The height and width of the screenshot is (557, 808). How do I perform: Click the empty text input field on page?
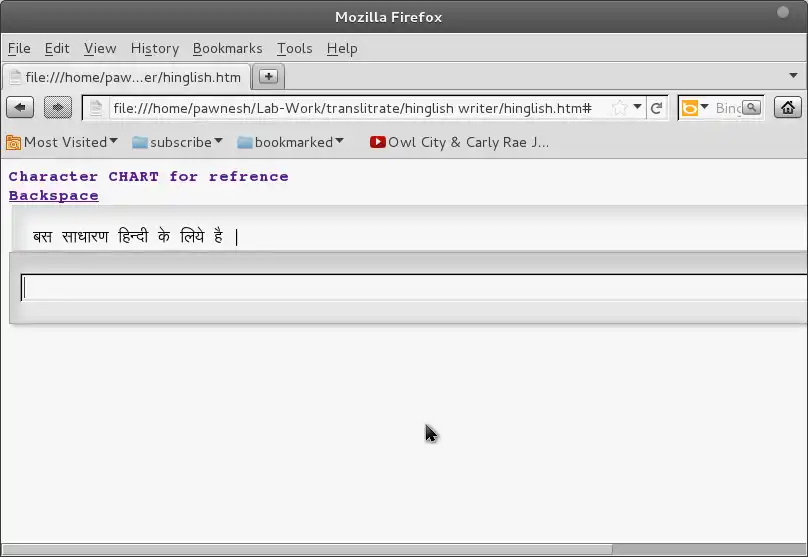coord(414,288)
